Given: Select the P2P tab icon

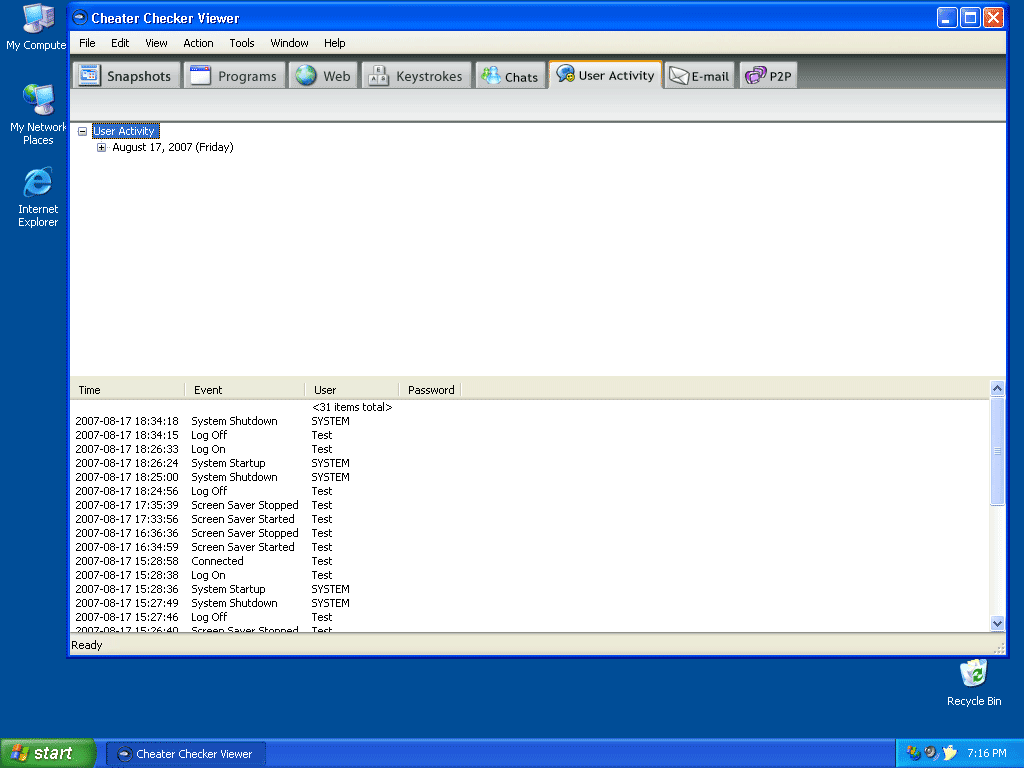Looking at the screenshot, I should tap(755, 76).
